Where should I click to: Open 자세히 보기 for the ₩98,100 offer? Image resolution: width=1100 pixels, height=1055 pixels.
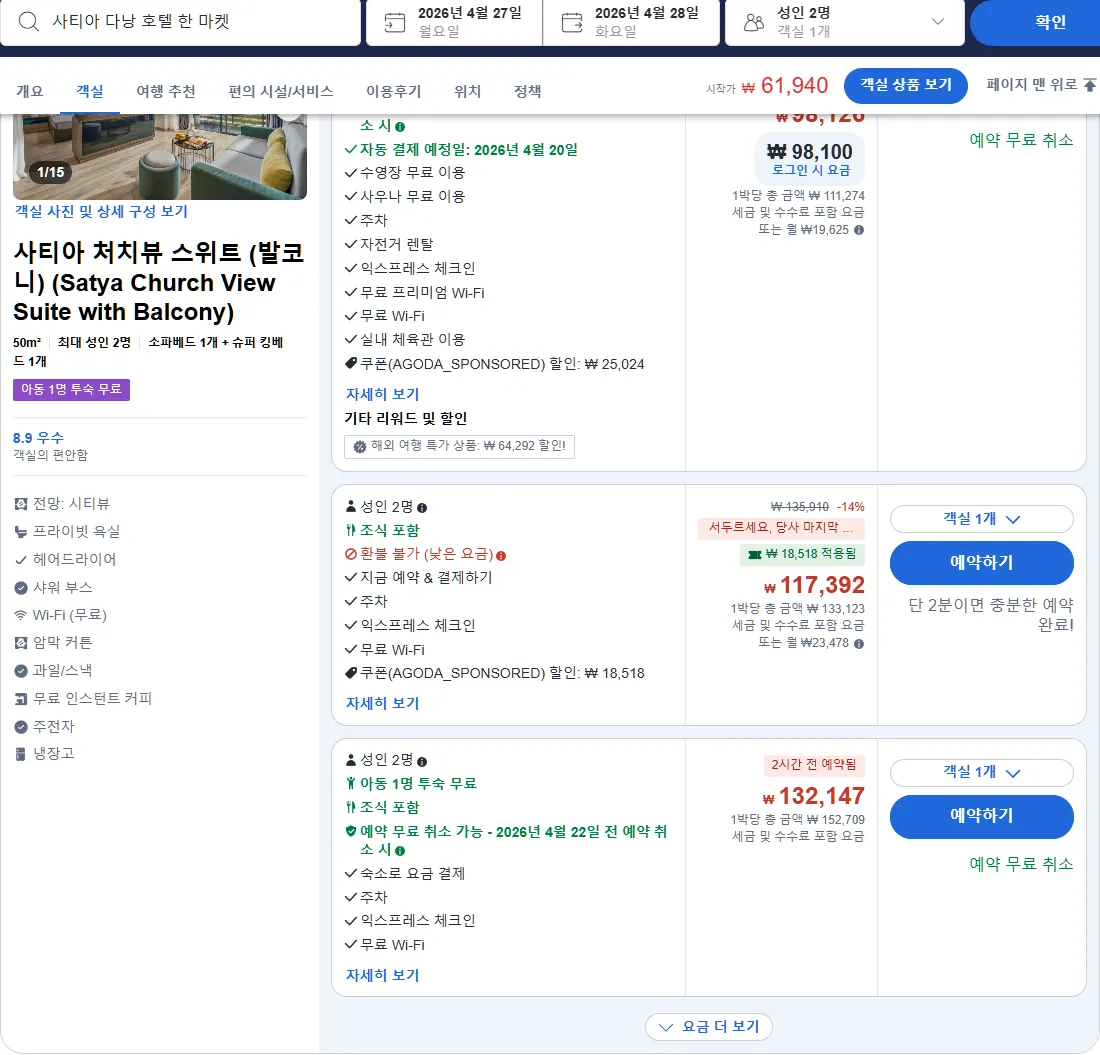coord(382,394)
